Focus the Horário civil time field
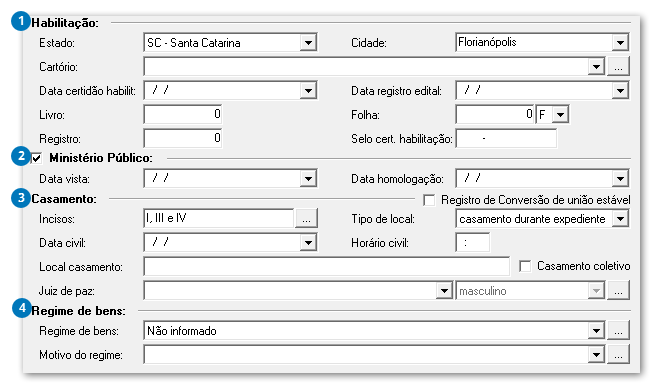 [x=473, y=243]
